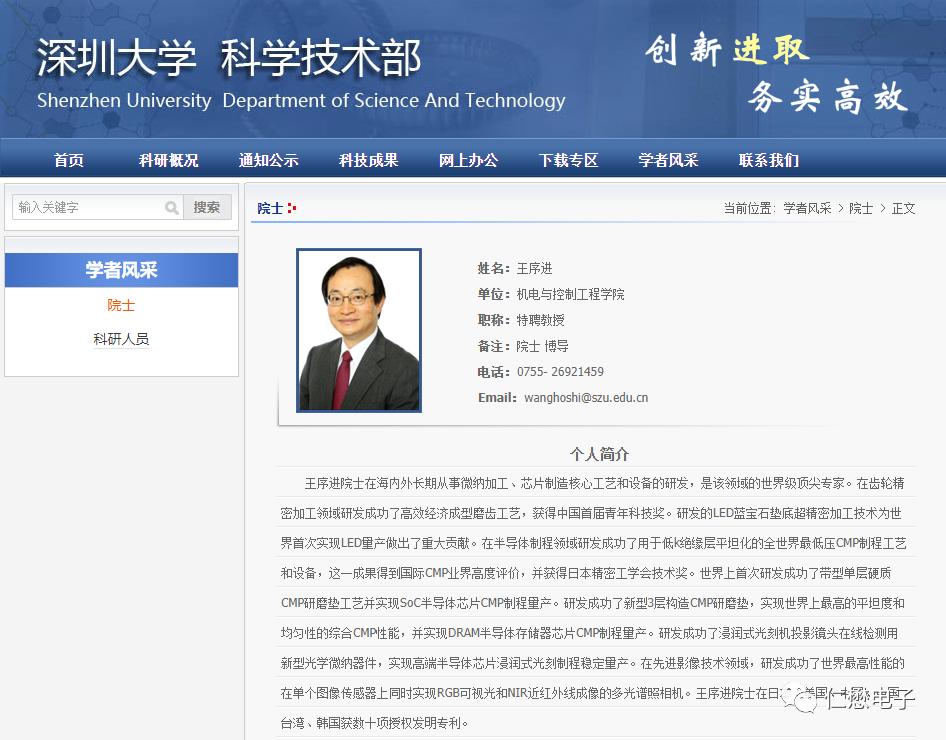Select 科研人员 in the sidebar list

click(121, 339)
